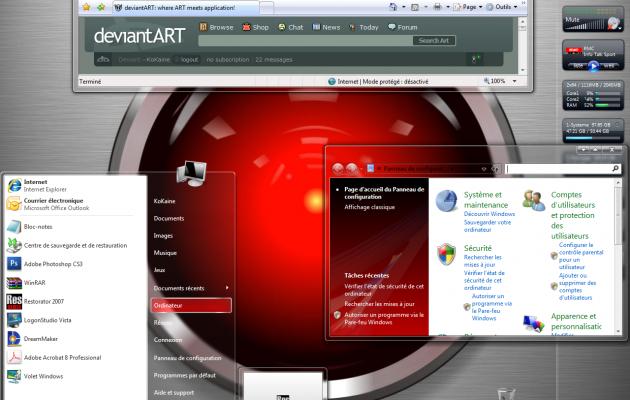This screenshot has height=400, width=630.
Task: Click the Système et maintenance globe icon
Action: point(446,200)
